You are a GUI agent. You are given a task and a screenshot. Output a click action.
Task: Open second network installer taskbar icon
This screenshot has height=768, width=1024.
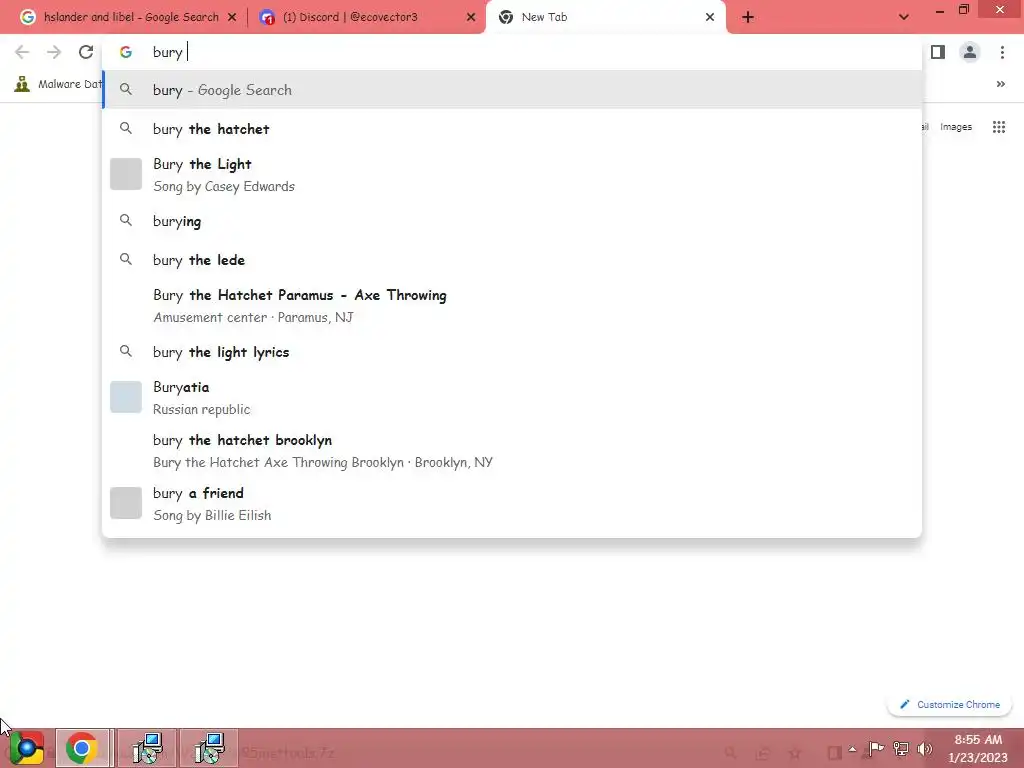(209, 748)
